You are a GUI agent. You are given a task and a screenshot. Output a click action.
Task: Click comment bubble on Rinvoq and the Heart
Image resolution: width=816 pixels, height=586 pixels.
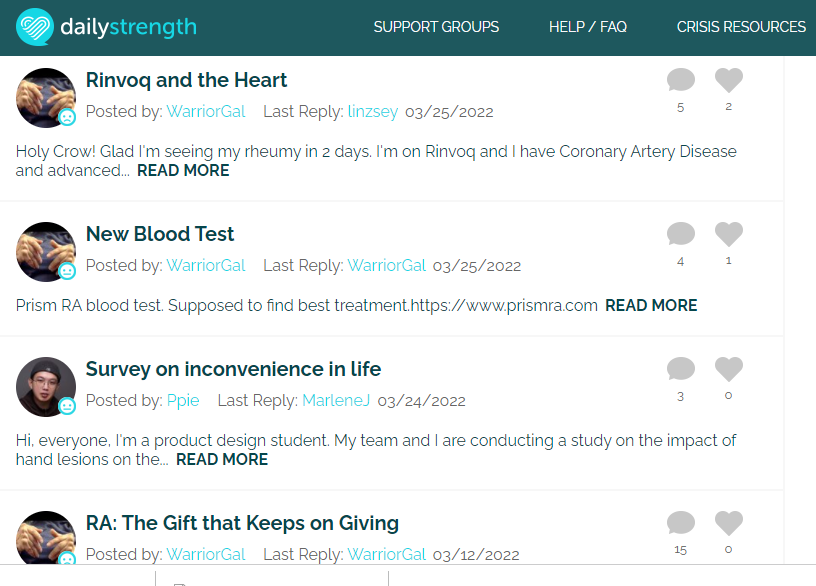coord(681,81)
